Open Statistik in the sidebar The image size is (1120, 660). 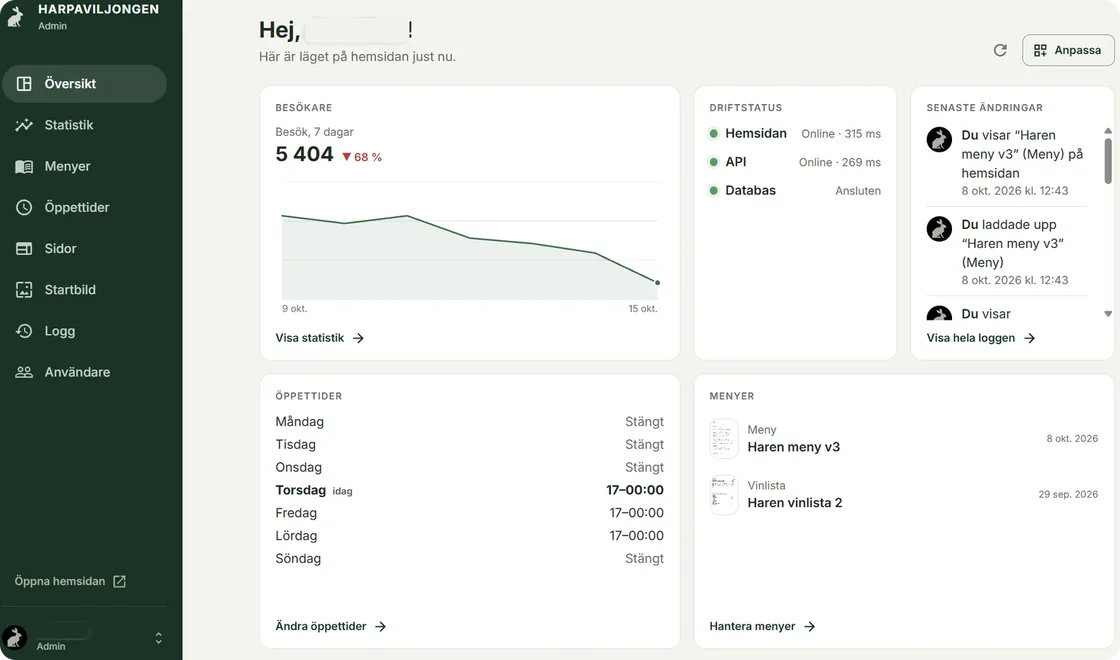84,125
